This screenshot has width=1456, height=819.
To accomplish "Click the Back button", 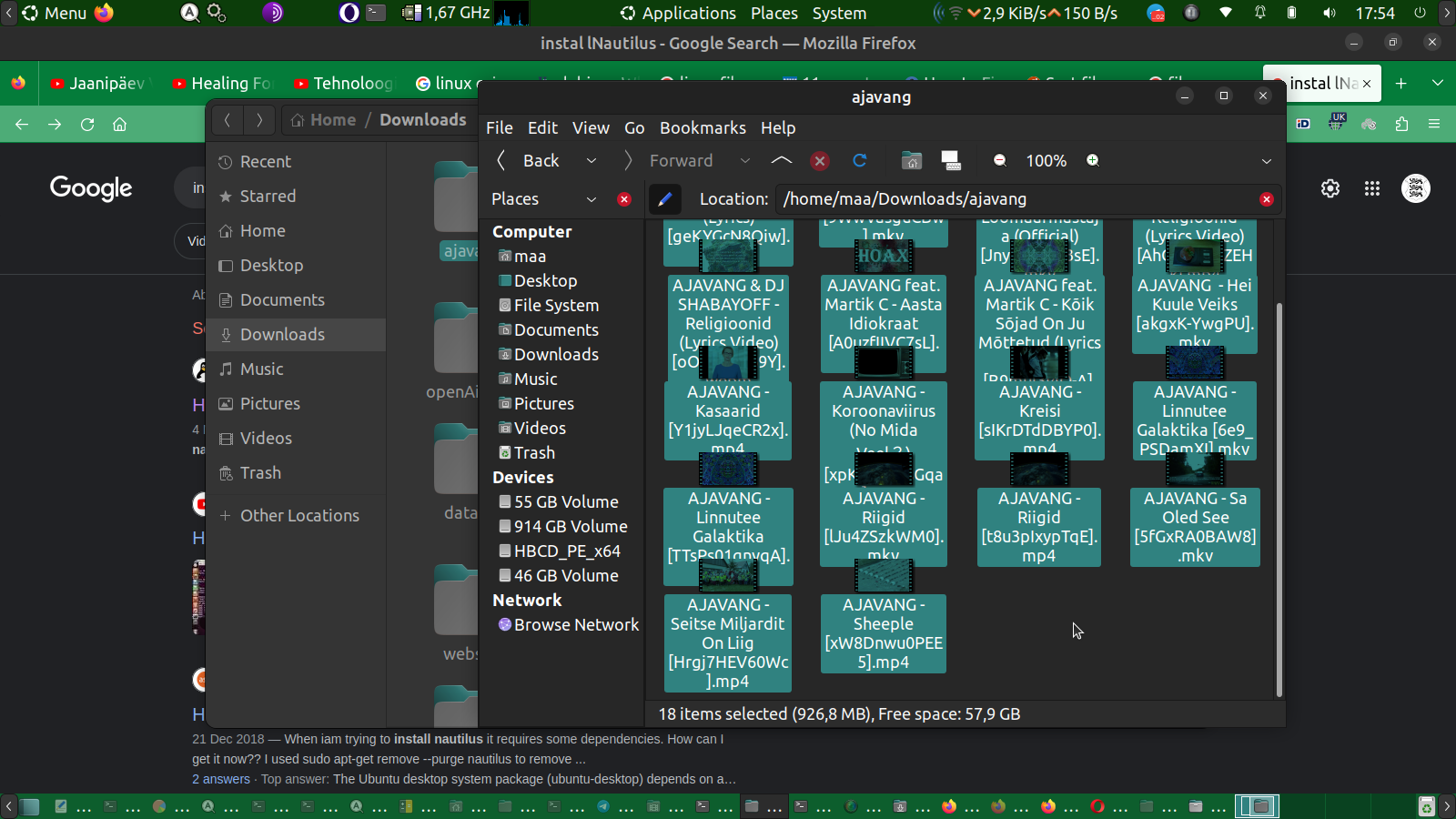I will (529, 161).
